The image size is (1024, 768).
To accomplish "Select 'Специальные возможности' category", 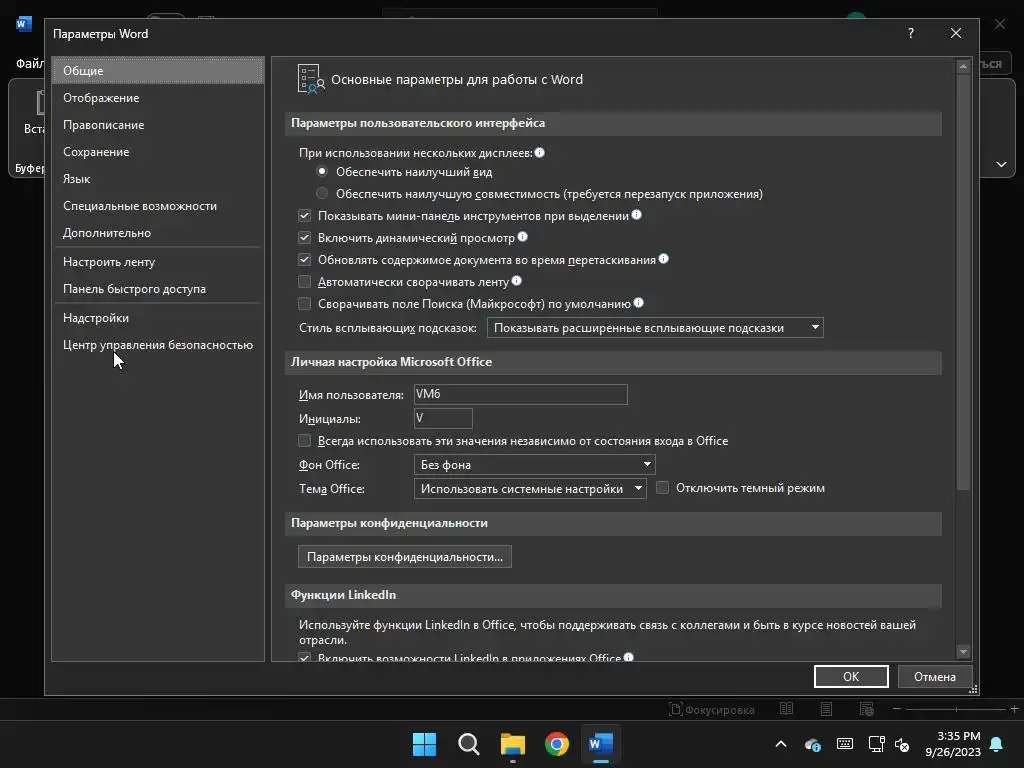I will pos(158,206).
